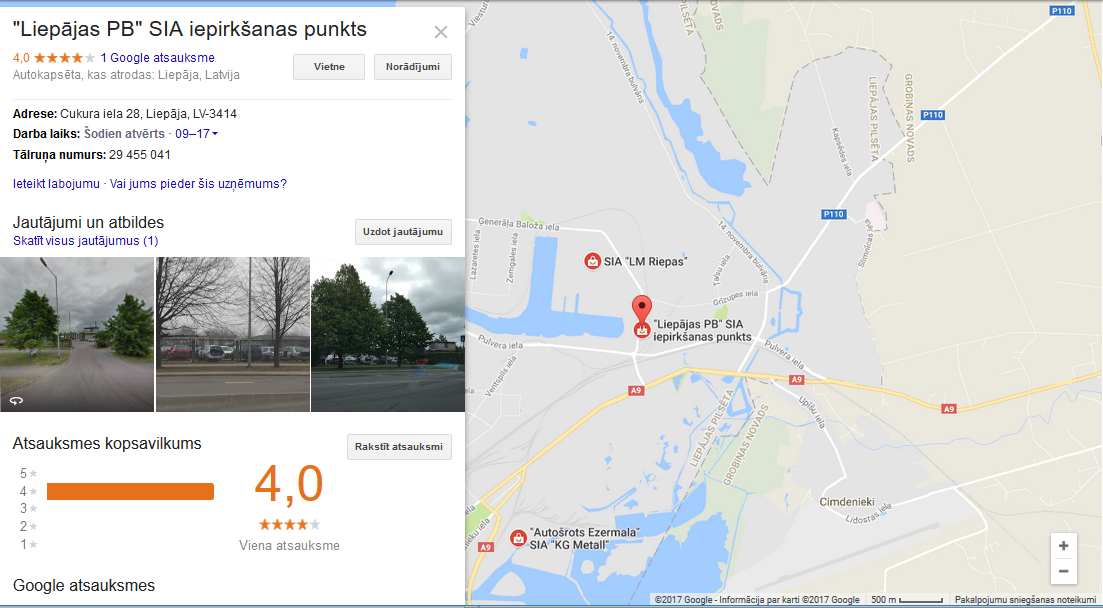Click the "Liepājas PB" shop marker icon
This screenshot has width=1103, height=608.
point(642,330)
